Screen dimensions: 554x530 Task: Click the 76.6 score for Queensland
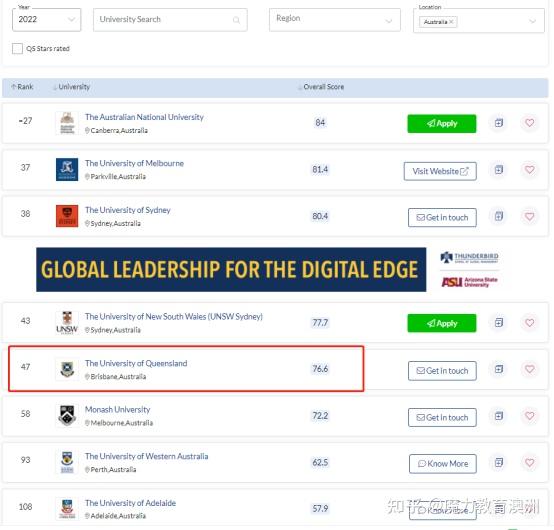coord(320,369)
